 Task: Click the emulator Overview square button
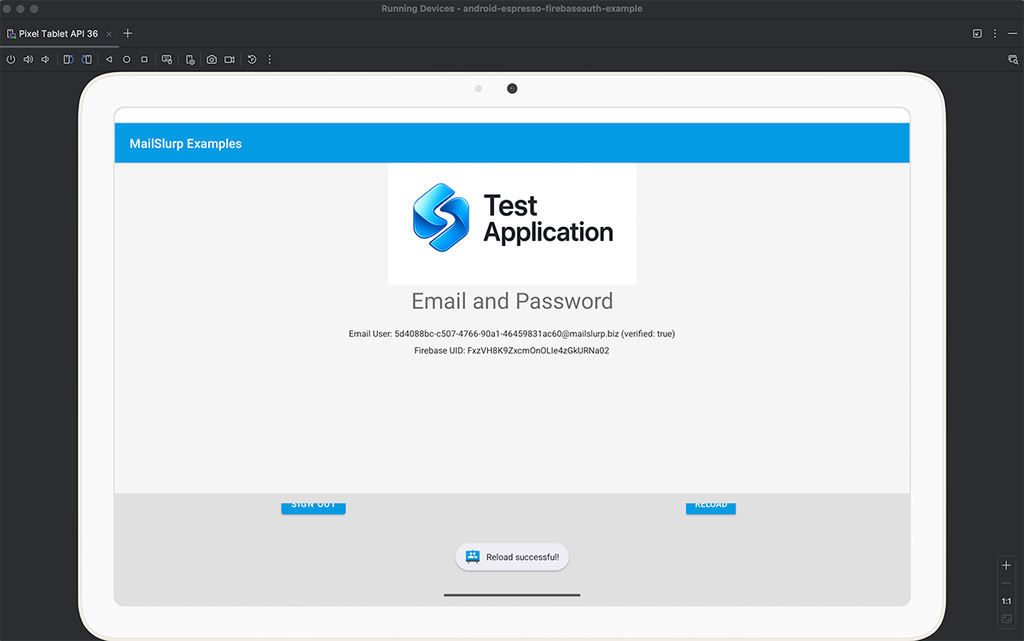pos(144,59)
